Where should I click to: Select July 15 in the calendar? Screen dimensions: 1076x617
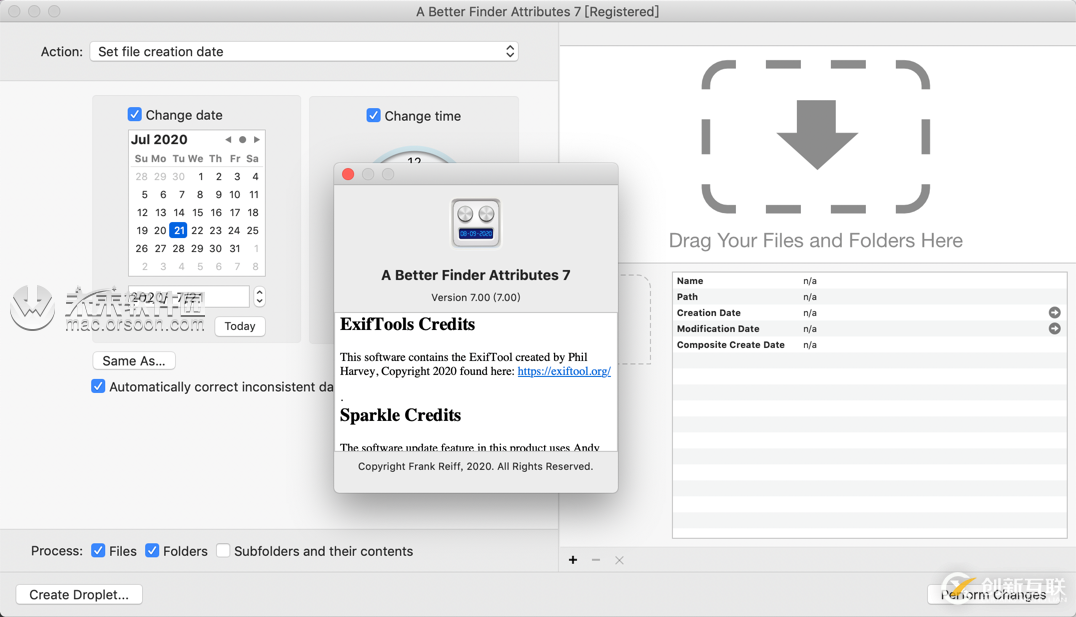coord(198,213)
